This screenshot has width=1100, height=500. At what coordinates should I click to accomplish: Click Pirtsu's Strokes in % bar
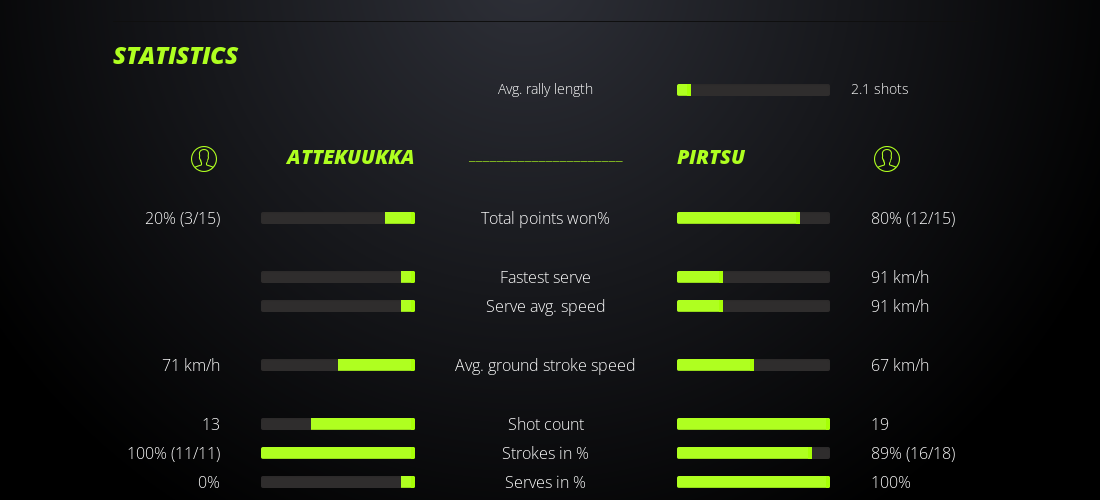coord(753,453)
